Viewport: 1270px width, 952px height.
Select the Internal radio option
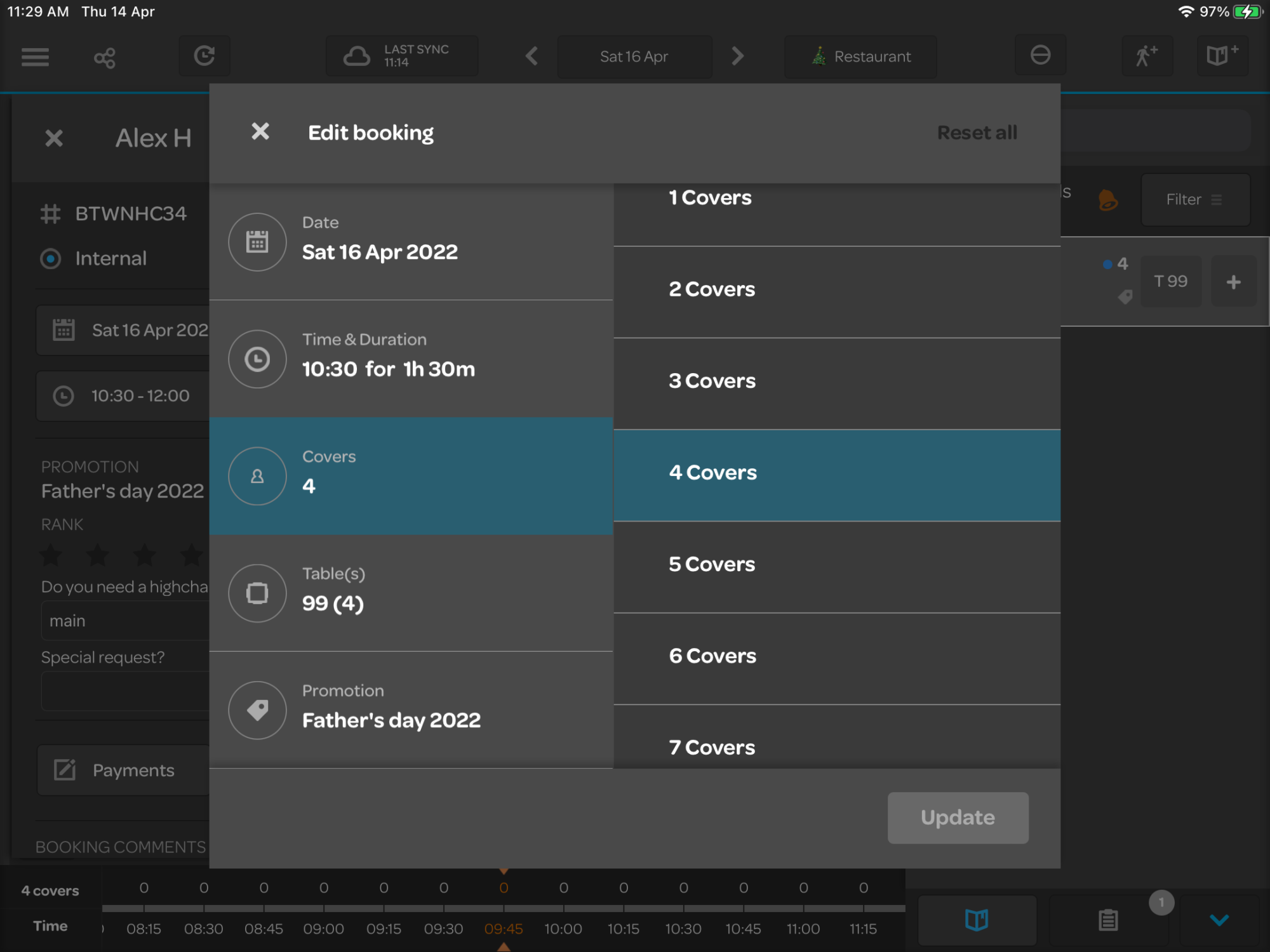(51, 258)
